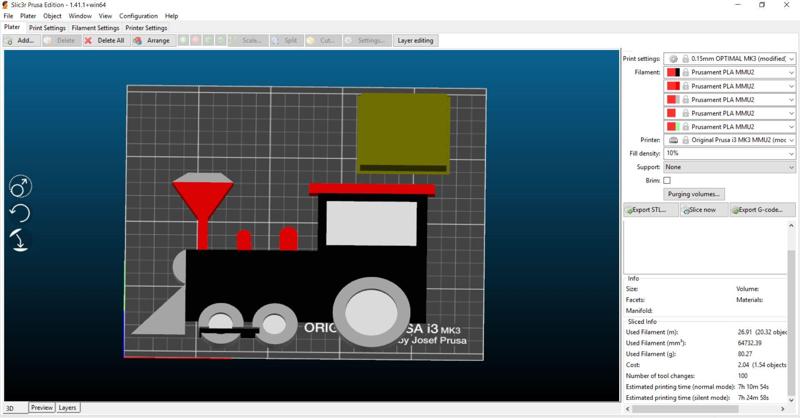Click the red-green color swatch of fifth filament

(673, 127)
